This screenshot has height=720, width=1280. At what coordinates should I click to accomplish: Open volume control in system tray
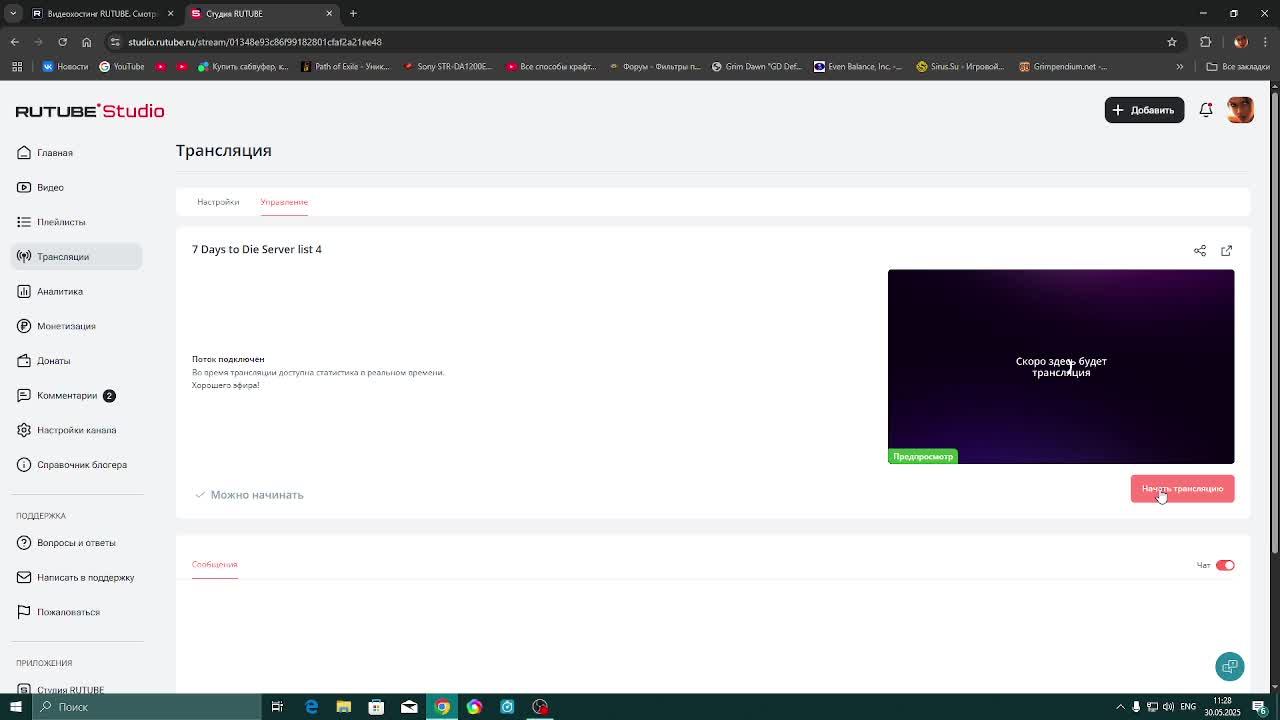1168,707
